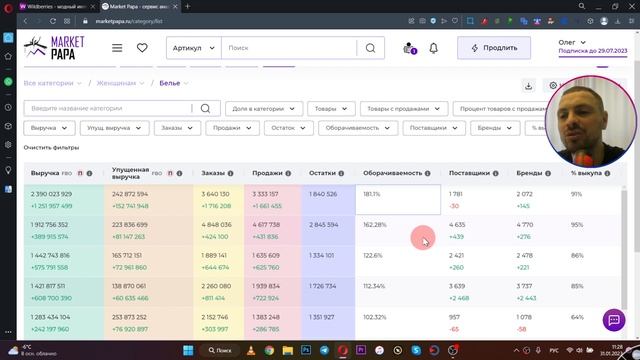Open new browser tab with plus button
This screenshot has height=360, width=640.
click(x=188, y=7)
